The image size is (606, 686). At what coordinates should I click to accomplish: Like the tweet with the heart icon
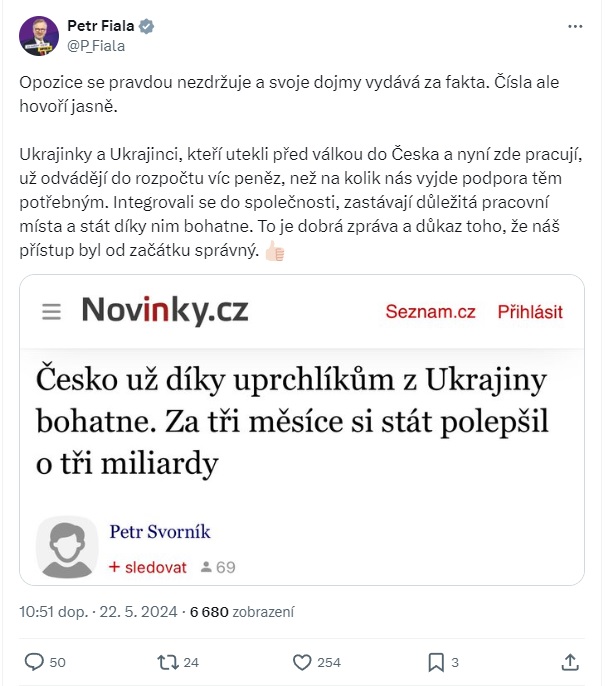click(302, 662)
